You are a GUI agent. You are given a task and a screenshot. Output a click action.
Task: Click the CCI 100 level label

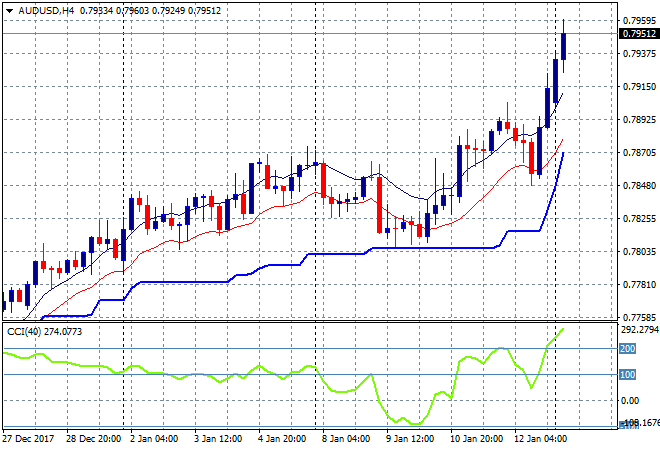point(627,375)
